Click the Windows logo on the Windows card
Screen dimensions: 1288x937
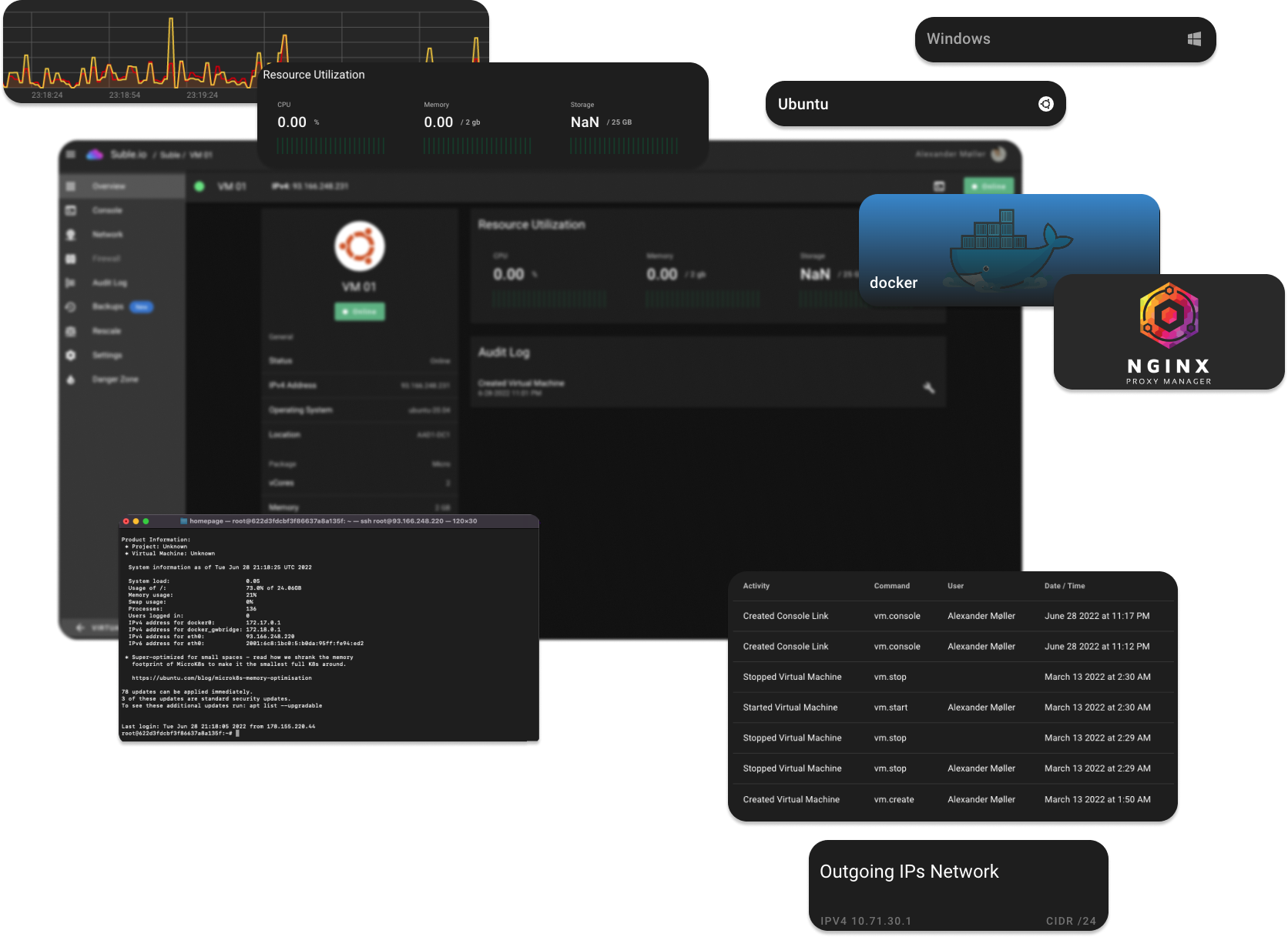[x=1195, y=38]
